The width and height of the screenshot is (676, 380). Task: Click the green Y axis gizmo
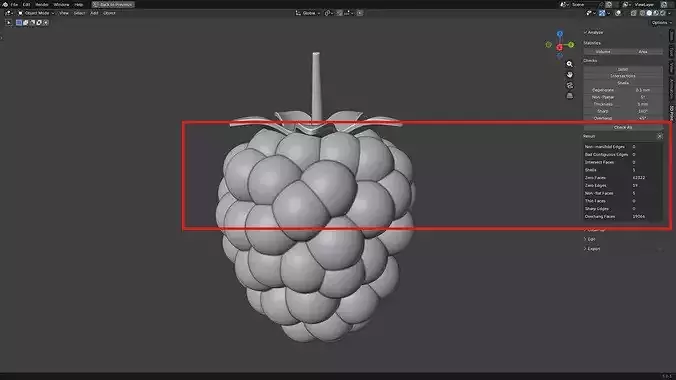[x=571, y=44]
